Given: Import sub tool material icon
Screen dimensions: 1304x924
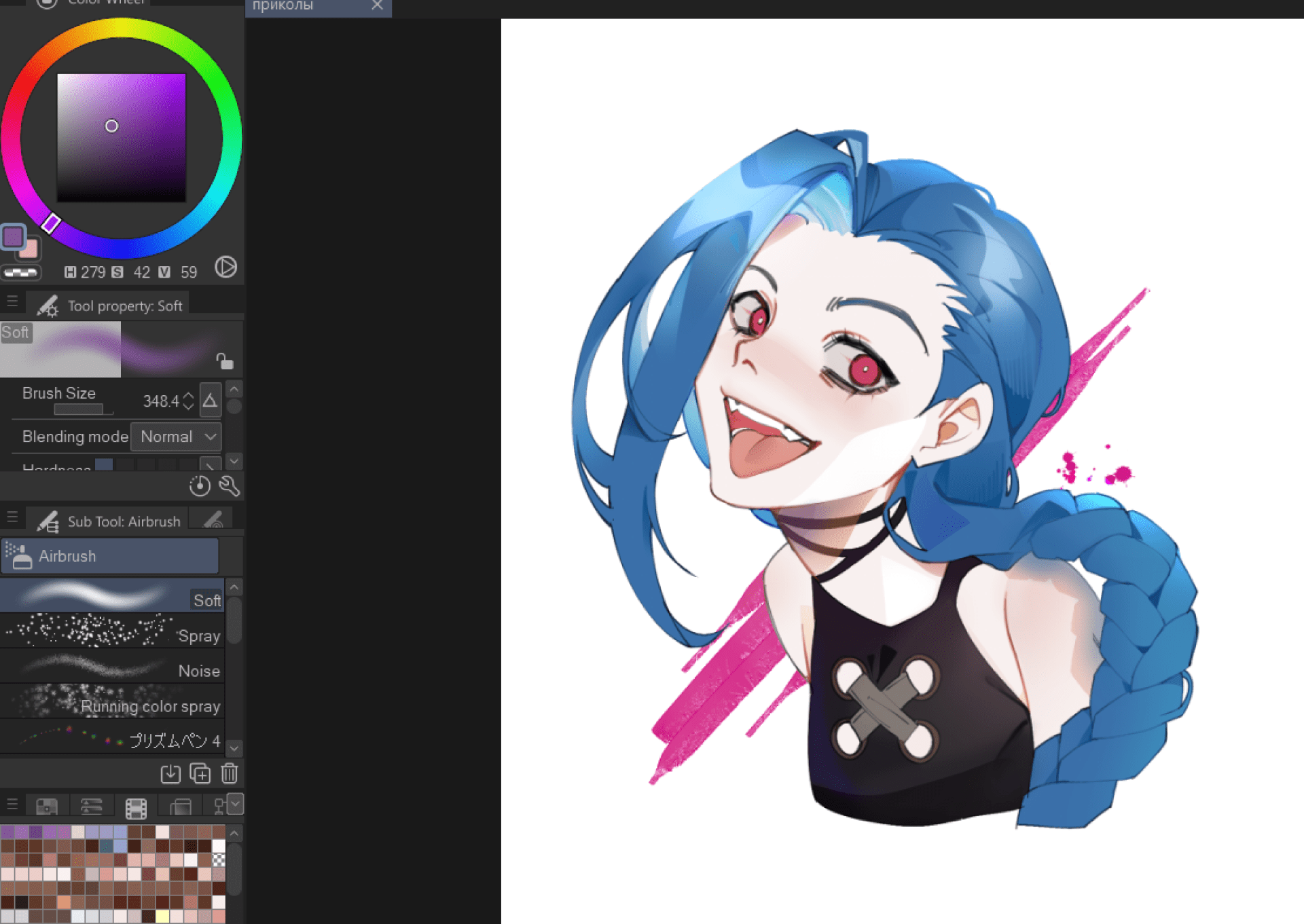Looking at the screenshot, I should [x=170, y=773].
